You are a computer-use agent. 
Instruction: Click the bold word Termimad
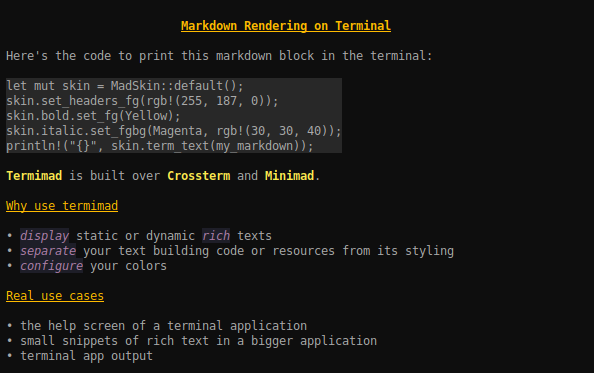pos(34,176)
